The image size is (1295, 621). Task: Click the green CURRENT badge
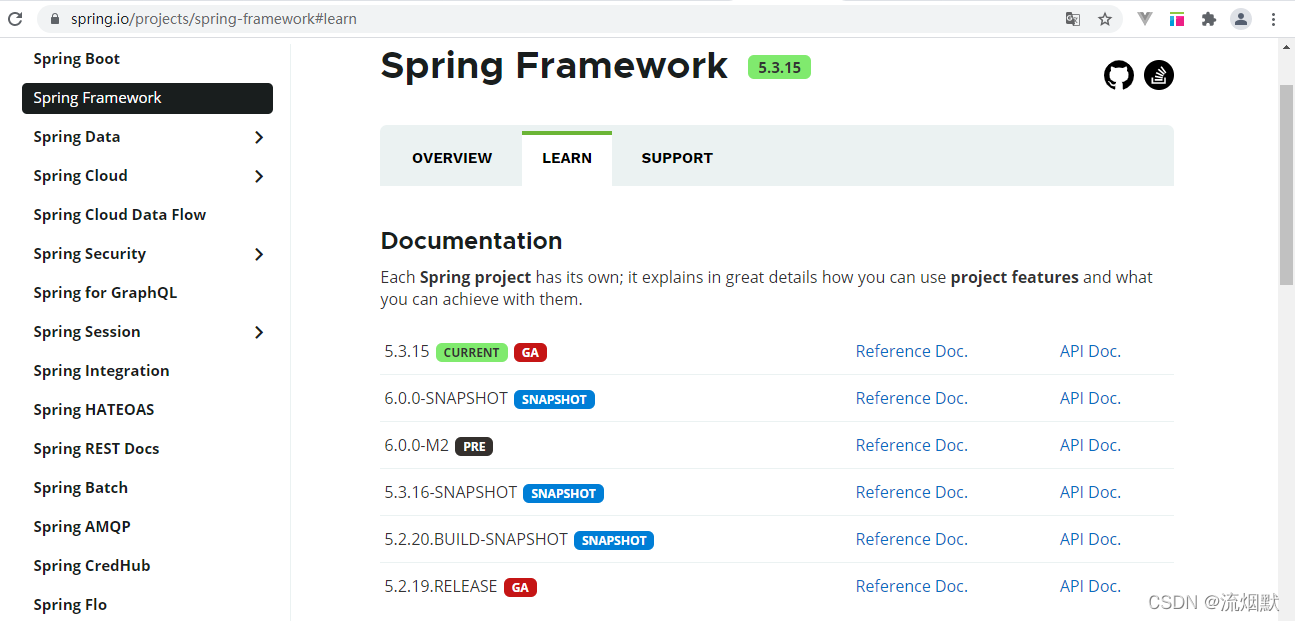[471, 352]
